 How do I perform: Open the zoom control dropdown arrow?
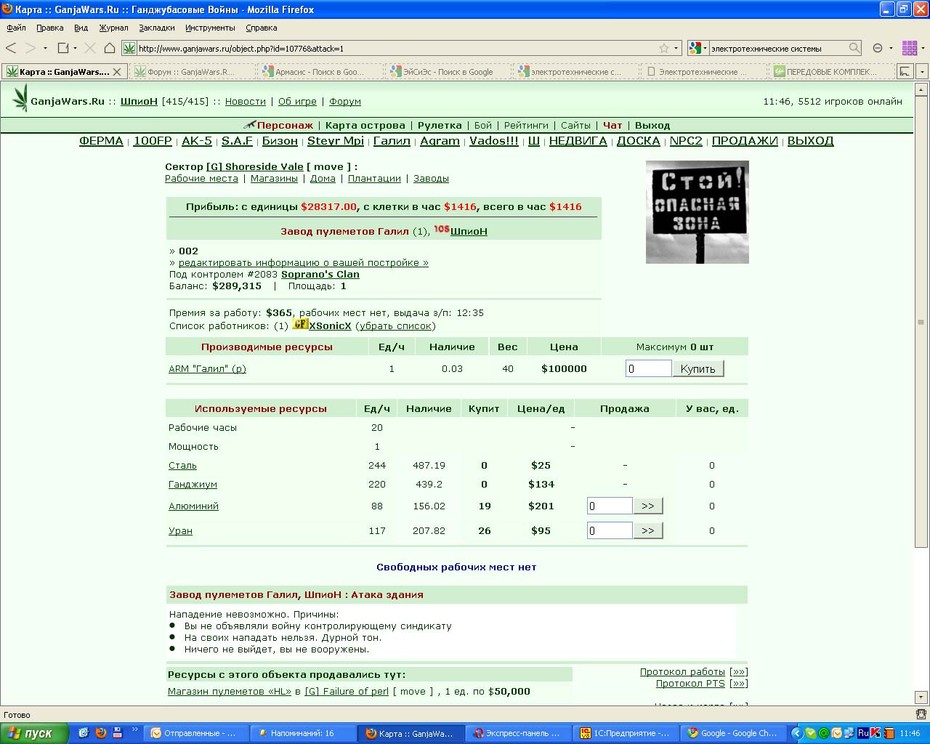pos(891,48)
